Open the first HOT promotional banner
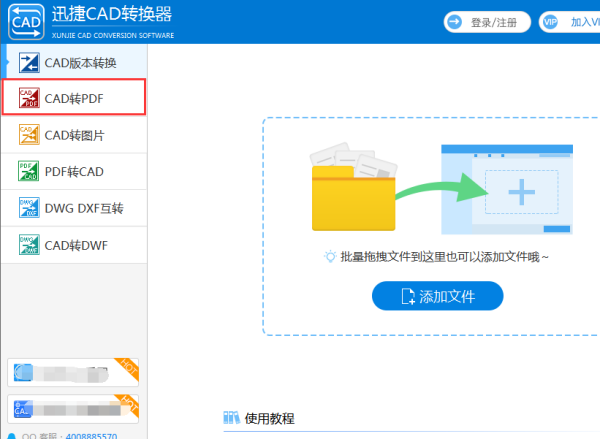 (73, 372)
